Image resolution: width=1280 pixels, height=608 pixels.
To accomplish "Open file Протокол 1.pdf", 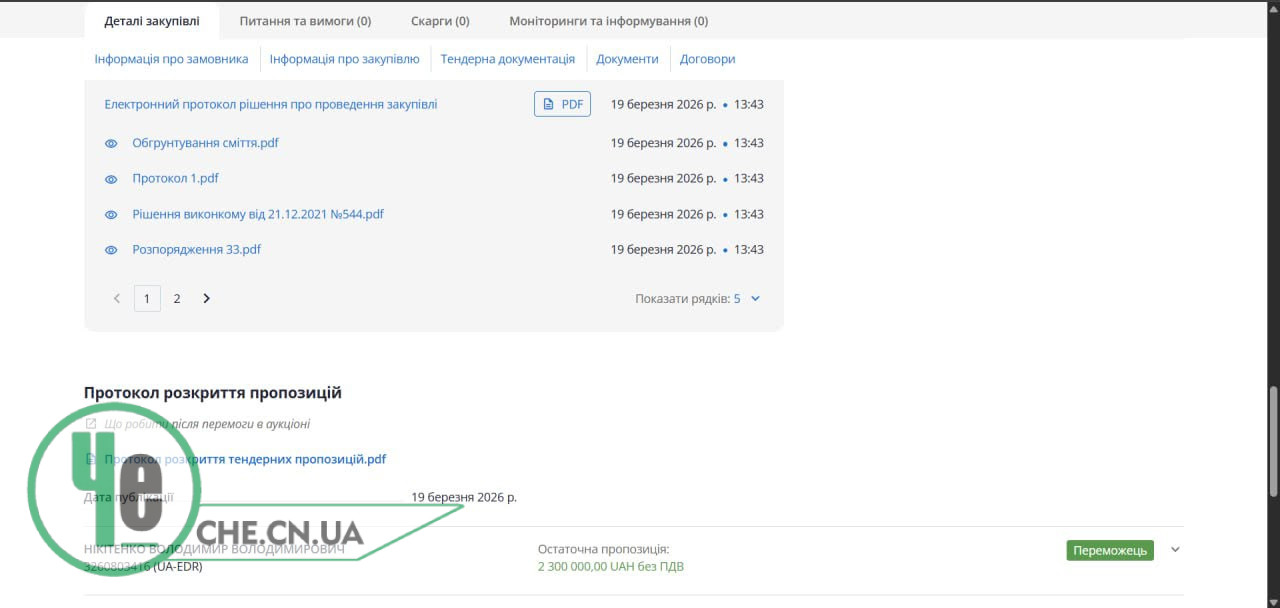I will pos(176,178).
